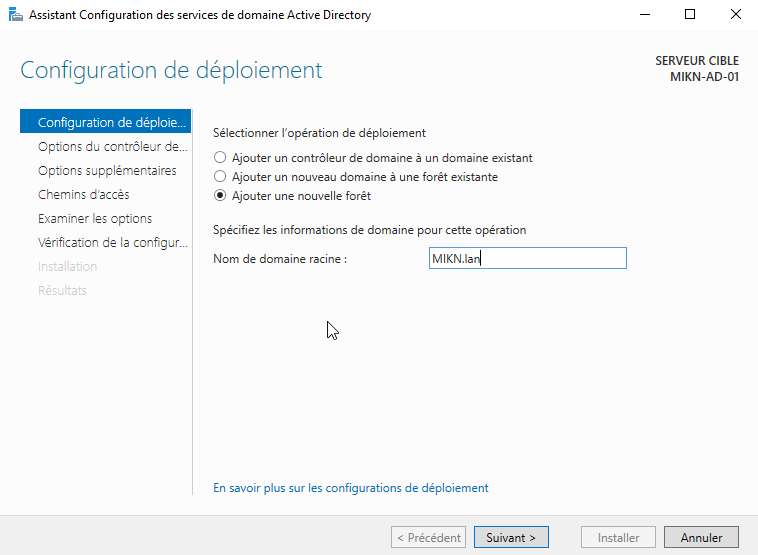758x555 pixels.
Task: Click the 'Suivant >' button
Action: [x=511, y=537]
